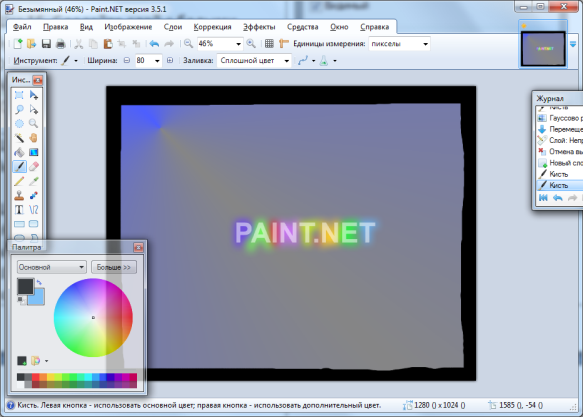Select the Rounded Rectangle shape tool
The width and height of the screenshot is (583, 417).
coord(33,224)
